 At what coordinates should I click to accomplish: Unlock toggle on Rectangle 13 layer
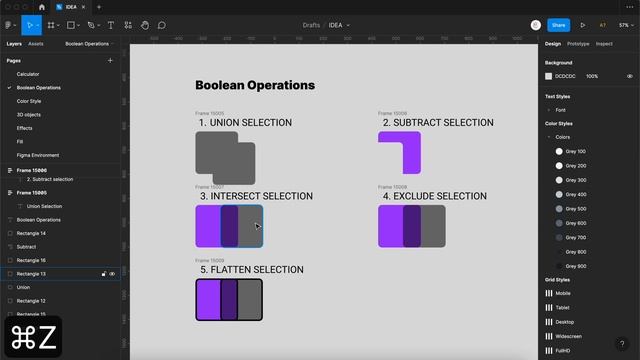[x=104, y=274]
